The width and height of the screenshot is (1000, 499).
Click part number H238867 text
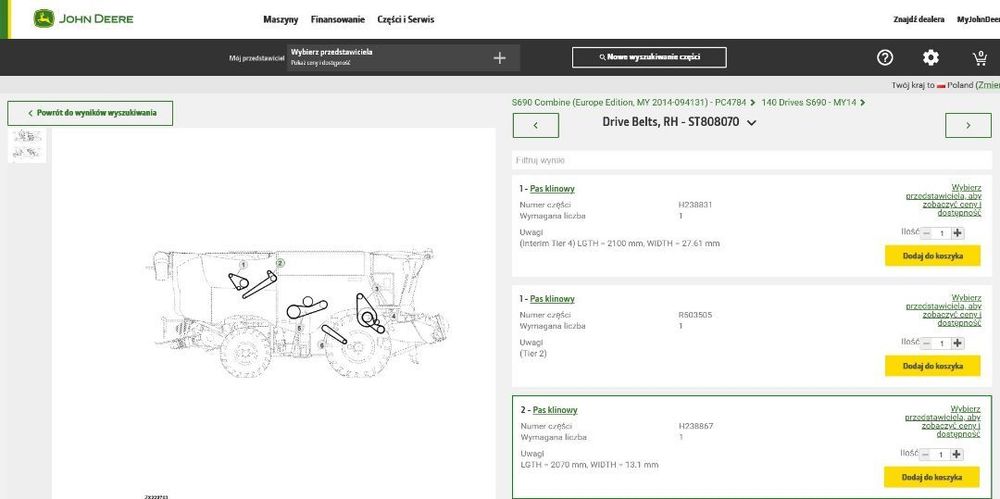[696, 426]
